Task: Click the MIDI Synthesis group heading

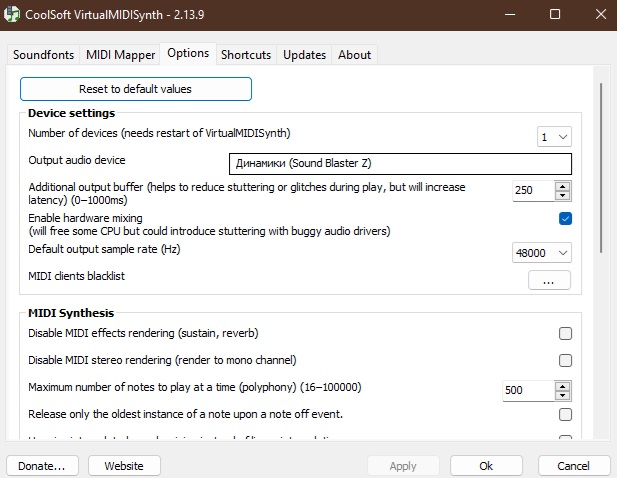Action: click(71, 313)
